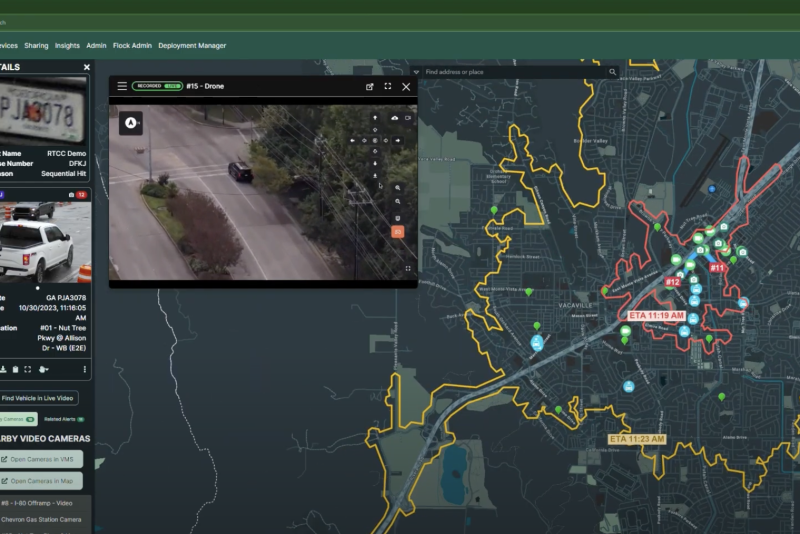800x534 pixels.
Task: Click the large blue vehicle marker west of Vacaville
Action: coord(537,343)
